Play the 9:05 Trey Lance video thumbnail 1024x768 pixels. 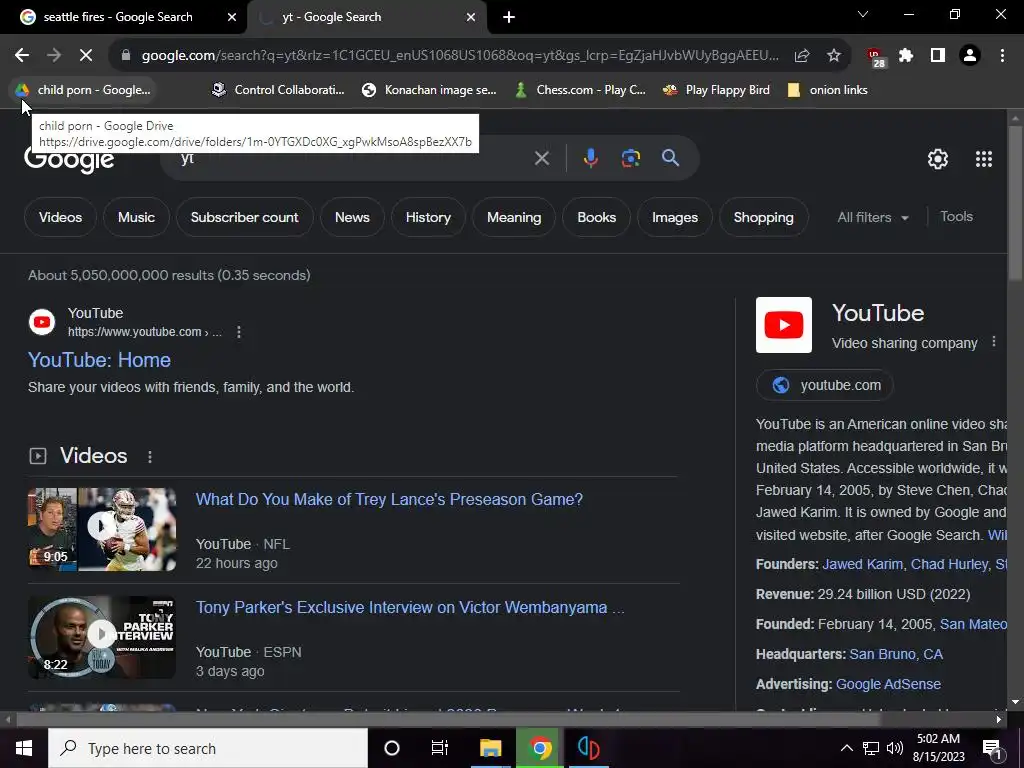click(x=102, y=530)
